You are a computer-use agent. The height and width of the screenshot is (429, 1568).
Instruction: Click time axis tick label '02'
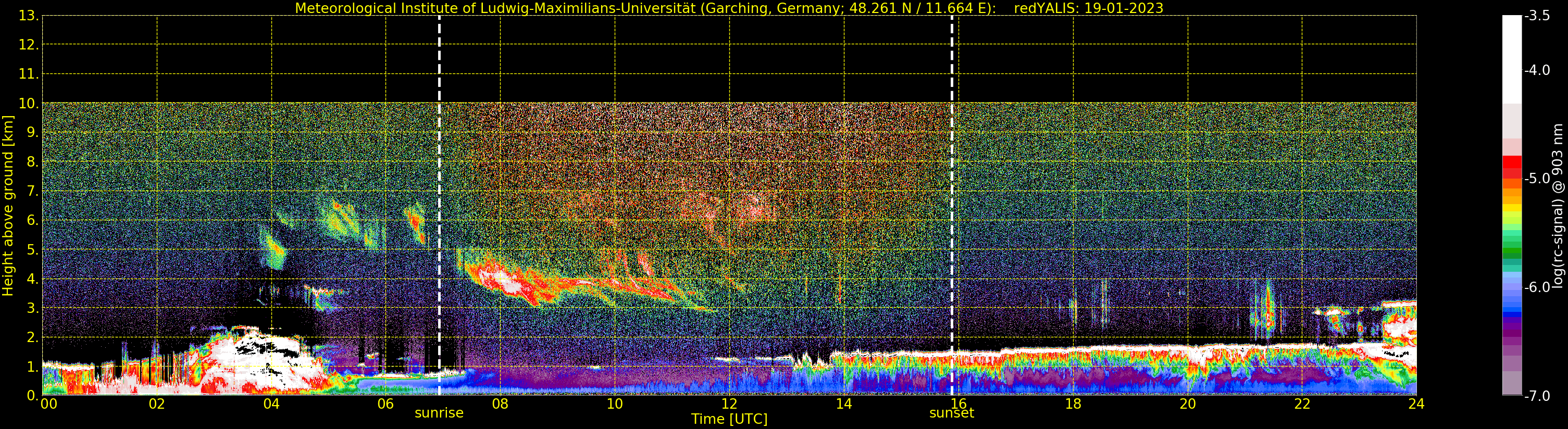tap(157, 404)
